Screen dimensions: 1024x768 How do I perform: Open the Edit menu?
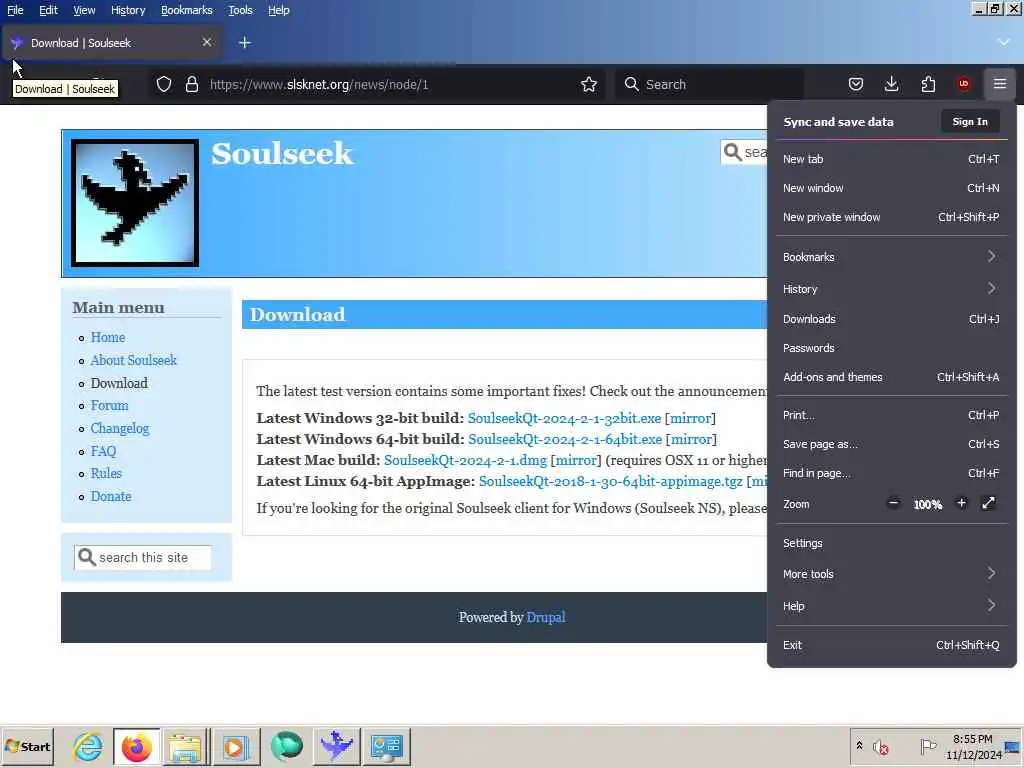tap(48, 10)
